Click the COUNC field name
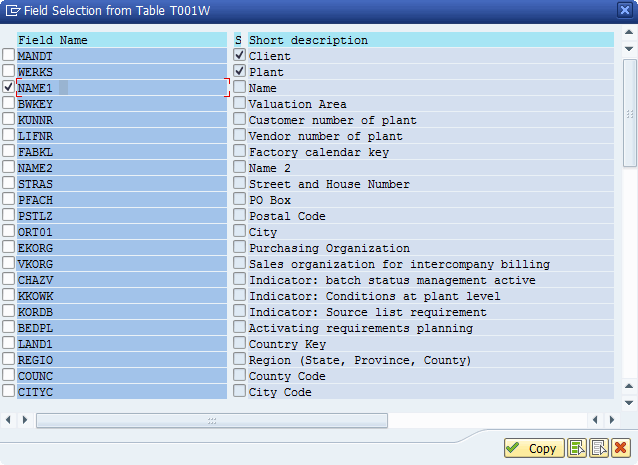Image resolution: width=638 pixels, height=465 pixels. [35, 376]
